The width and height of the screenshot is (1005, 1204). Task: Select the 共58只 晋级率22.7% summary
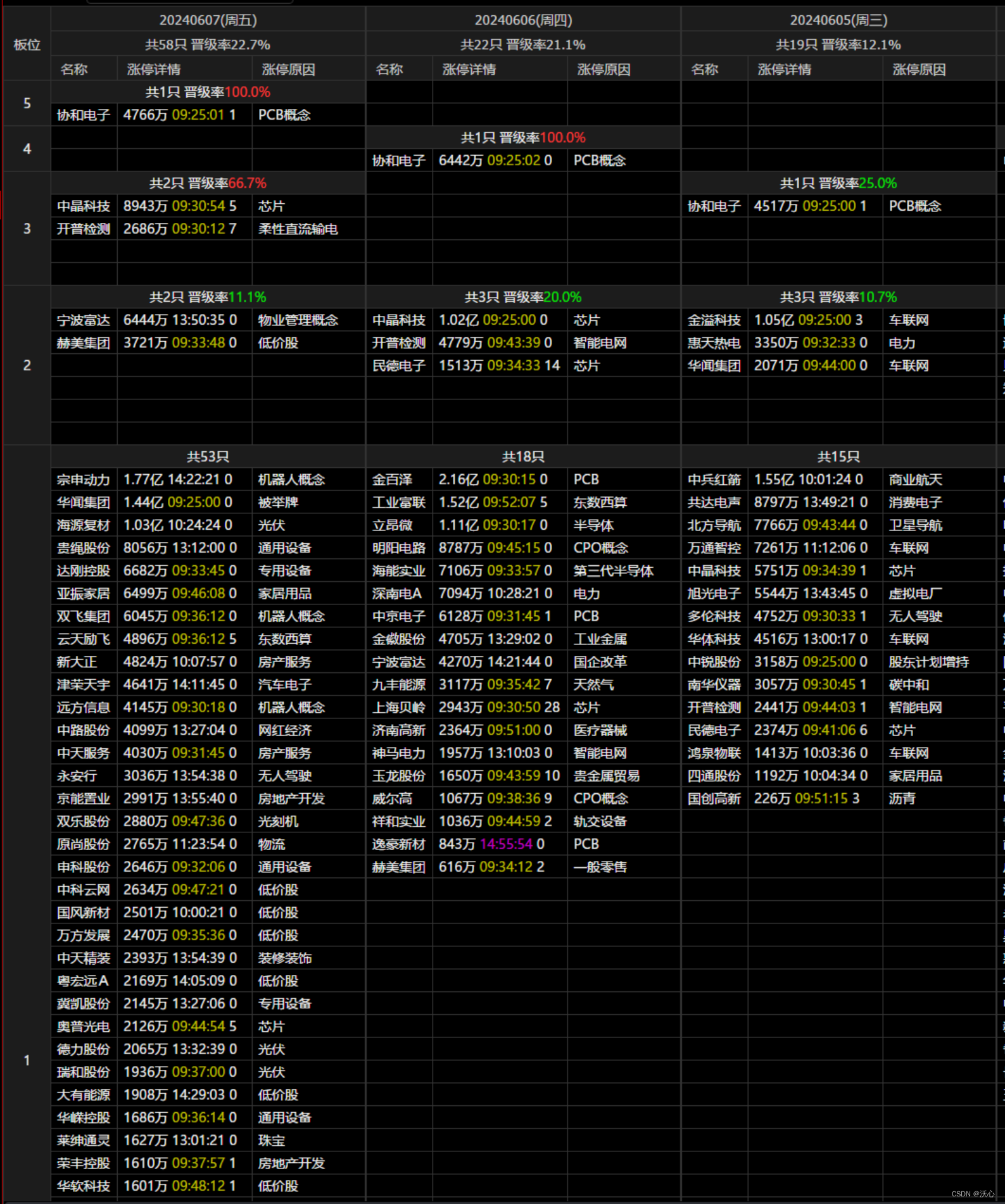pos(208,45)
